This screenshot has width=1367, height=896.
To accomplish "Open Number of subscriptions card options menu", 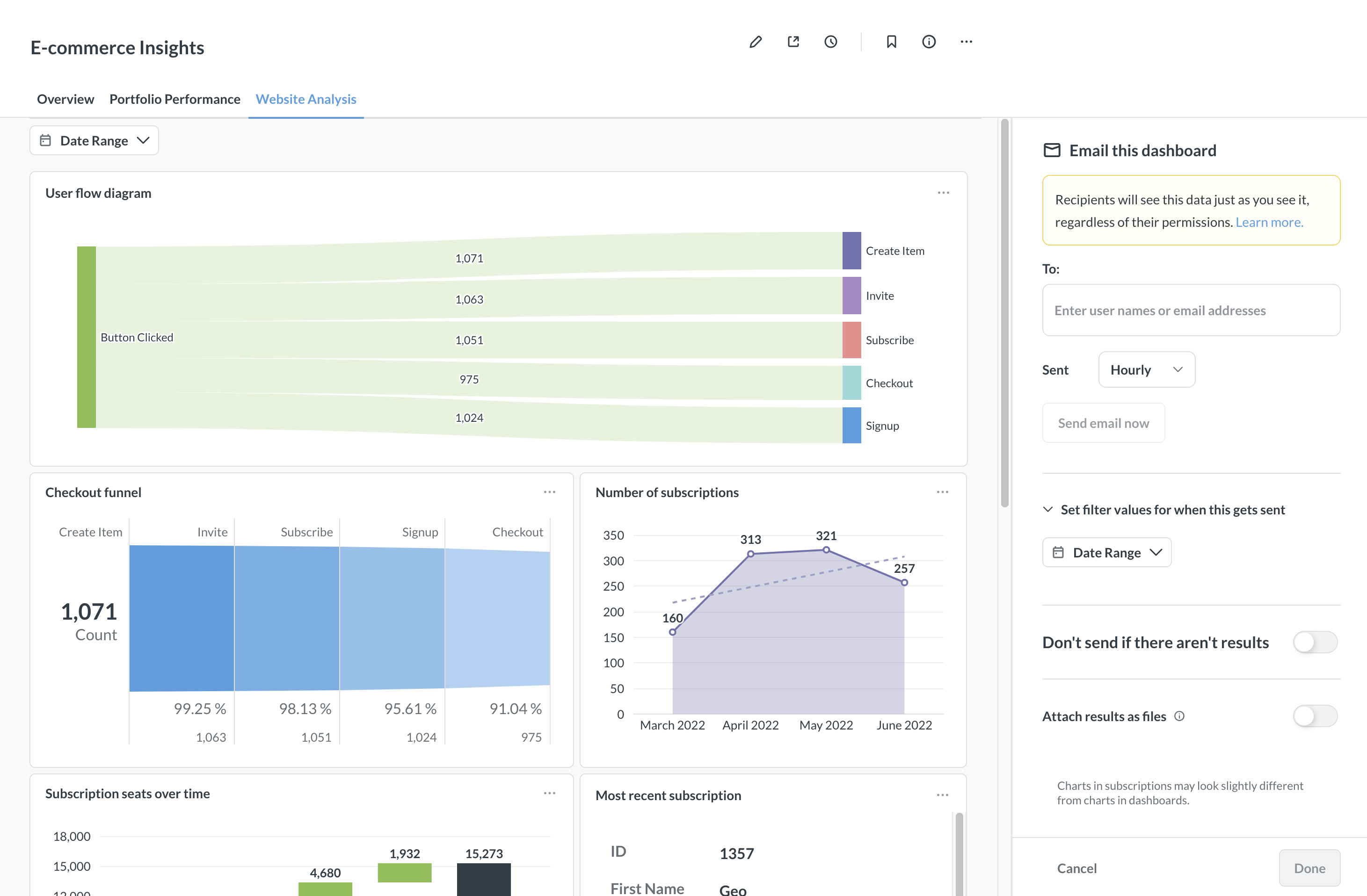I will coord(943,492).
